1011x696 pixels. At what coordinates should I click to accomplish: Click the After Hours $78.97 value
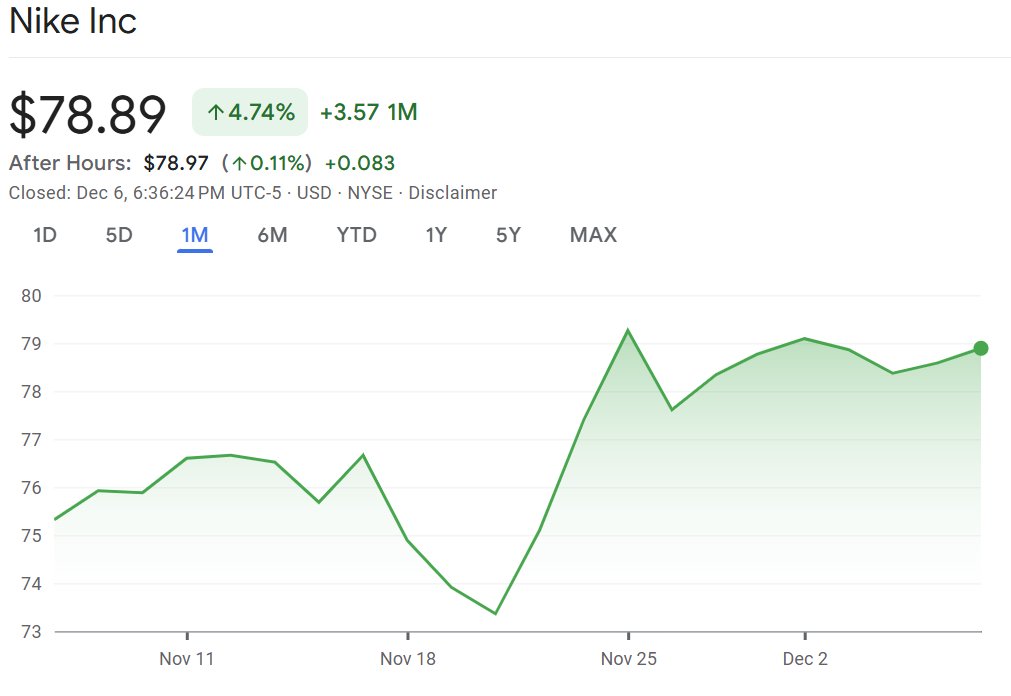click(x=176, y=163)
